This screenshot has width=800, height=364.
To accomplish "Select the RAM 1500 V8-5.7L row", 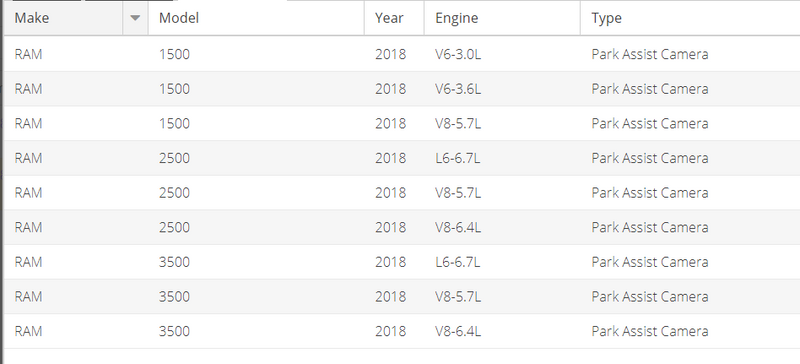I will tap(402, 124).
